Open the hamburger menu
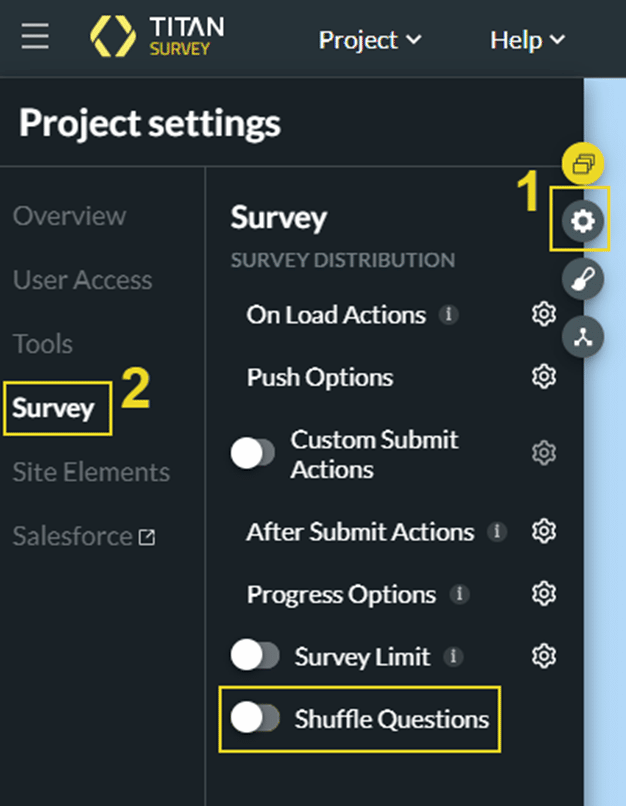 click(x=35, y=36)
